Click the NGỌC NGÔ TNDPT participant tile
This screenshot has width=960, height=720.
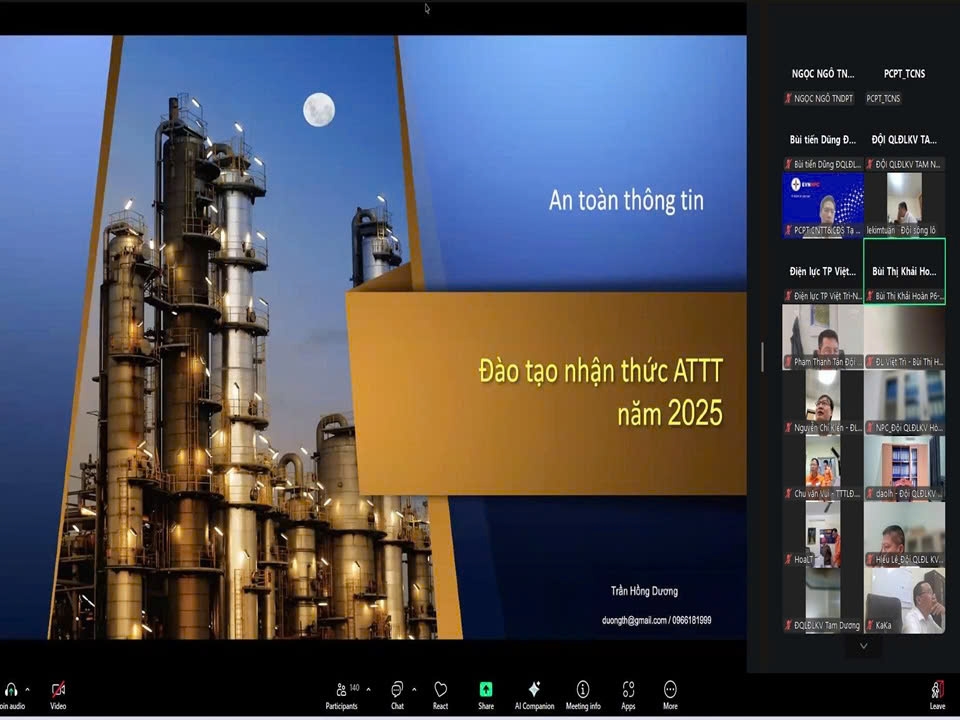pos(823,85)
